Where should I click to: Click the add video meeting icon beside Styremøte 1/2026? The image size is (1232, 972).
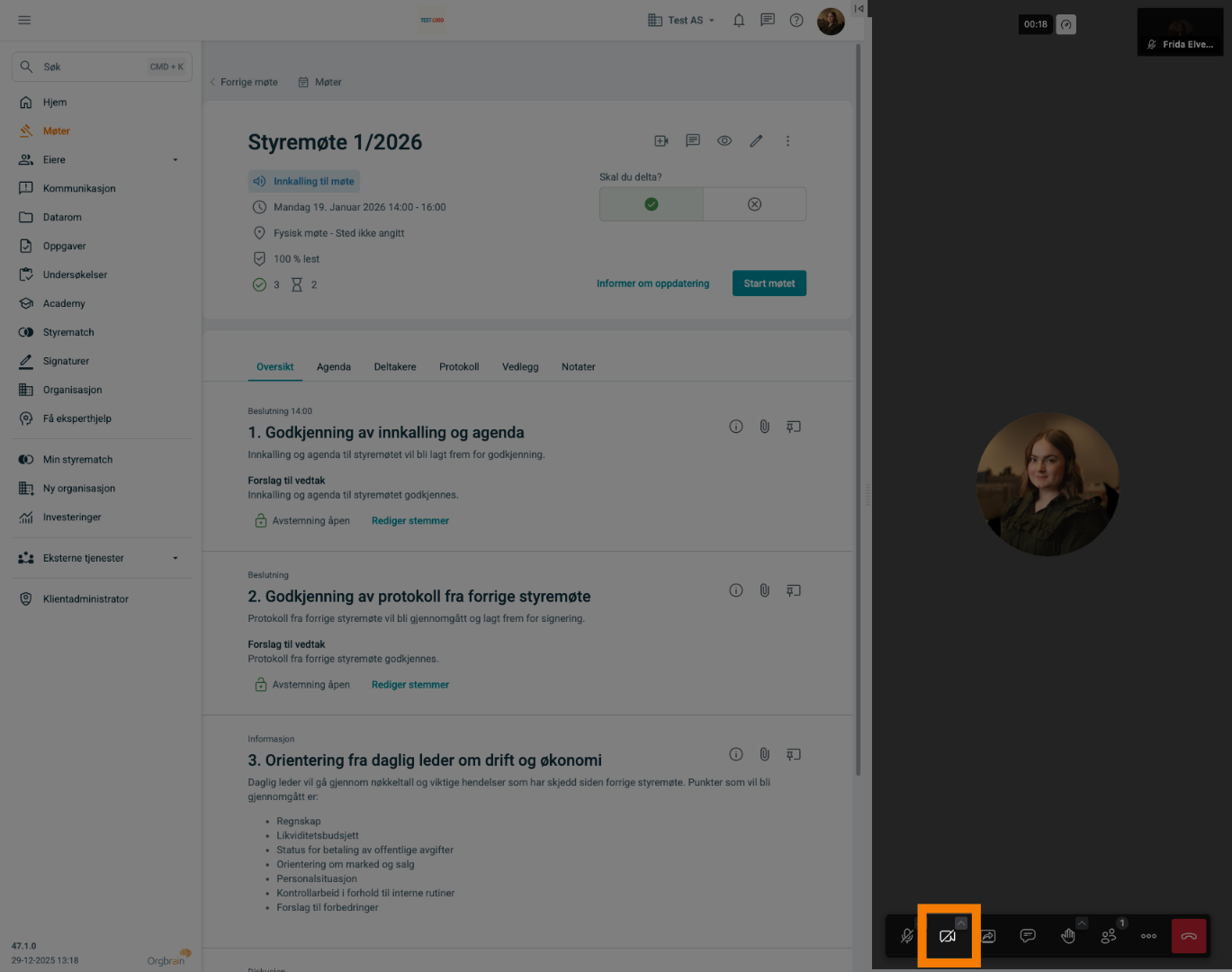tap(661, 141)
